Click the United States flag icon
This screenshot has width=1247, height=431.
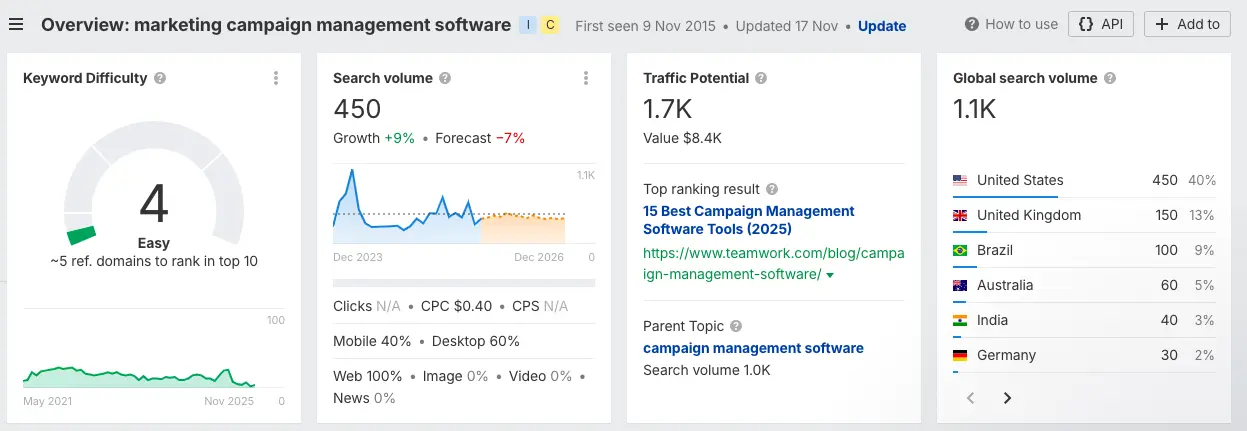(960, 181)
